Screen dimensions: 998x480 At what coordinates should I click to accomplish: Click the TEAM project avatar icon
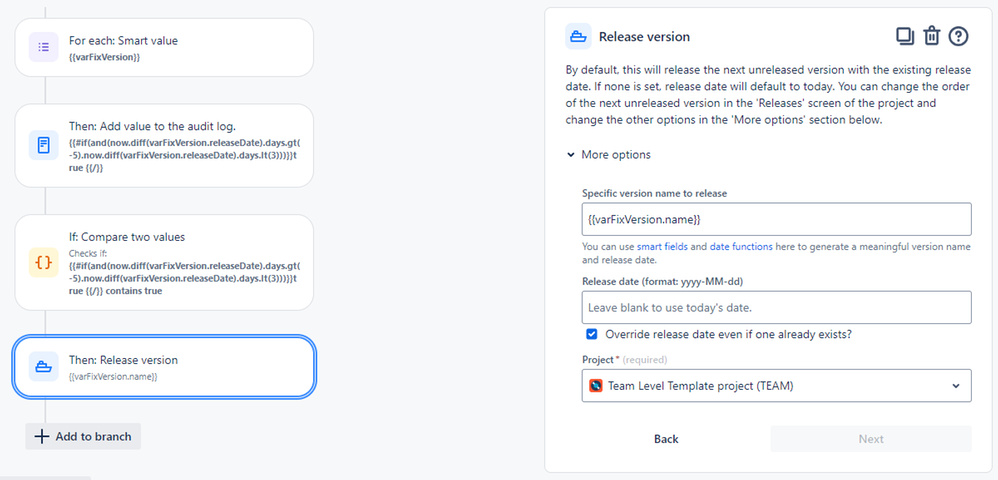tap(596, 386)
